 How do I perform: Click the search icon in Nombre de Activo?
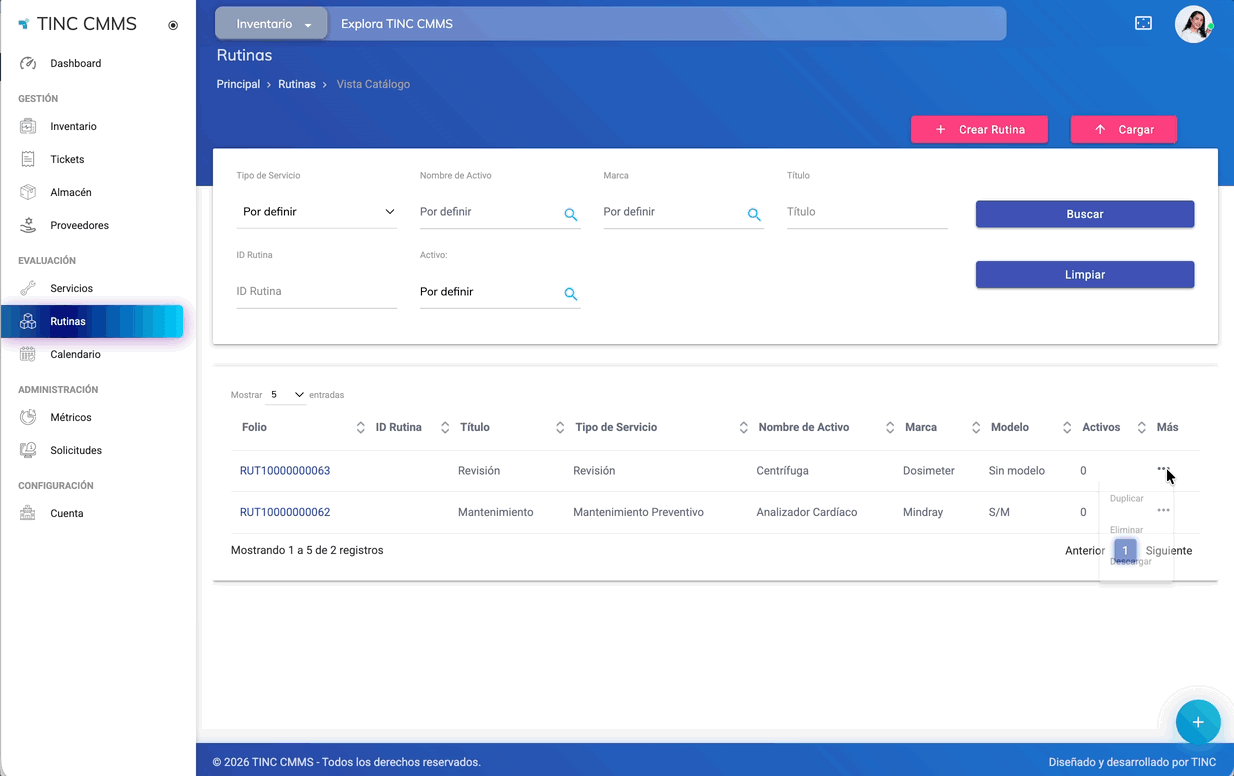pyautogui.click(x=571, y=214)
